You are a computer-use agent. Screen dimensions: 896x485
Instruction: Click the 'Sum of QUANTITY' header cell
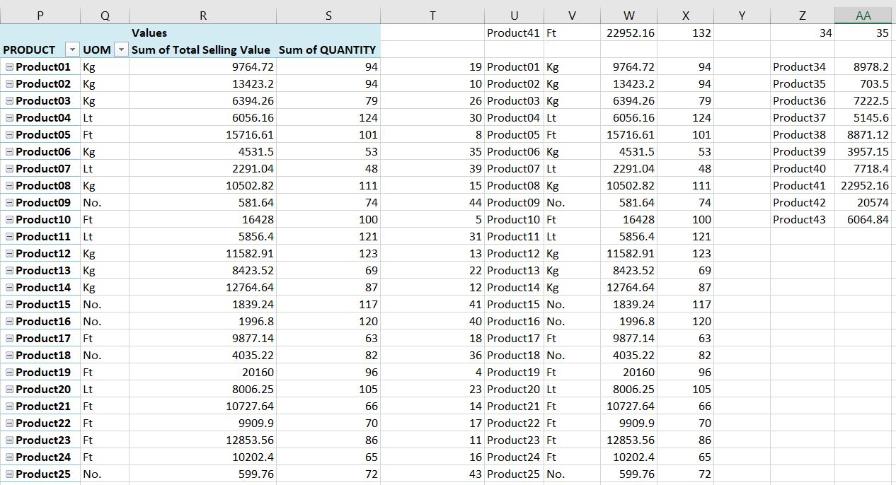tap(328, 50)
